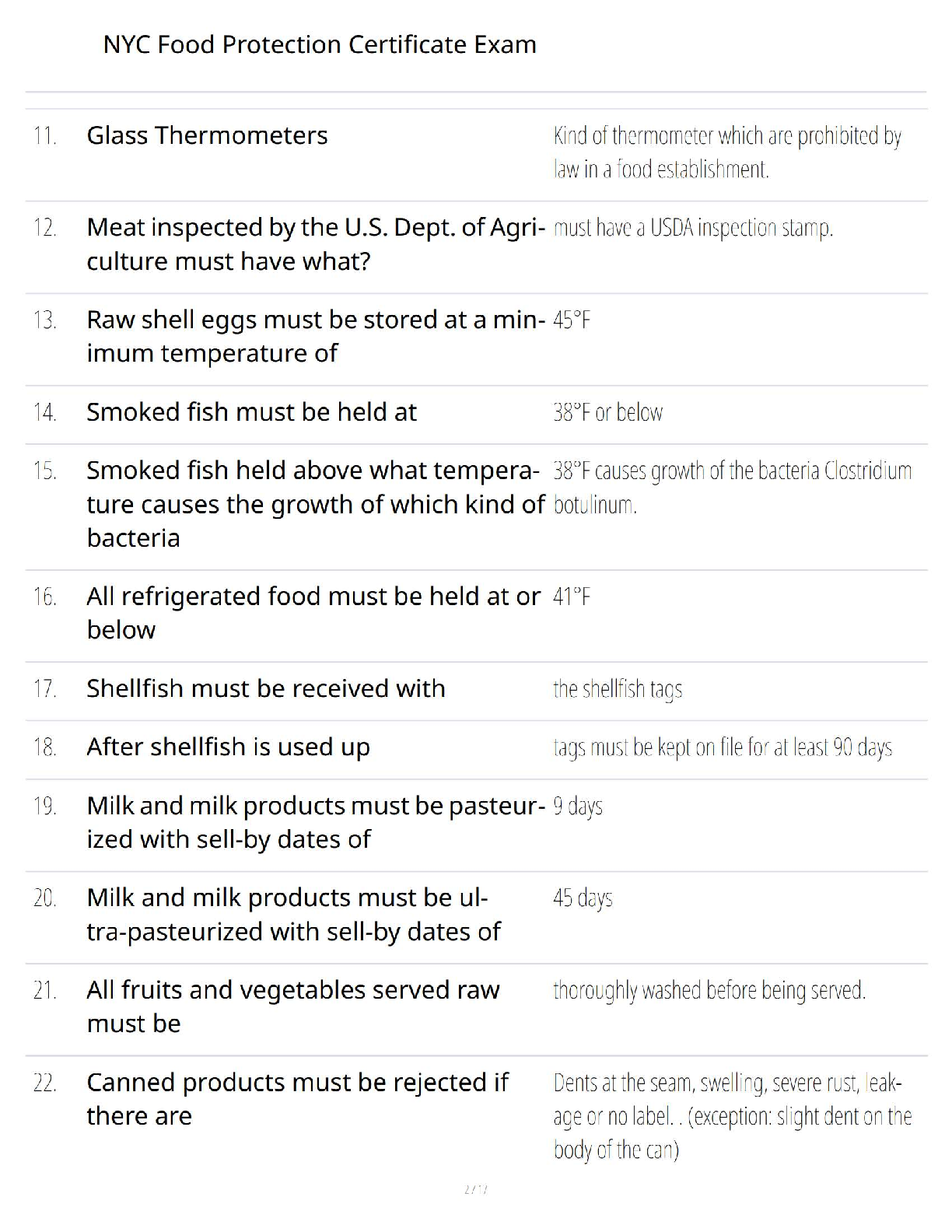
Task: Click the NYC Food Protection Certificate Exam title
Action: click(320, 44)
